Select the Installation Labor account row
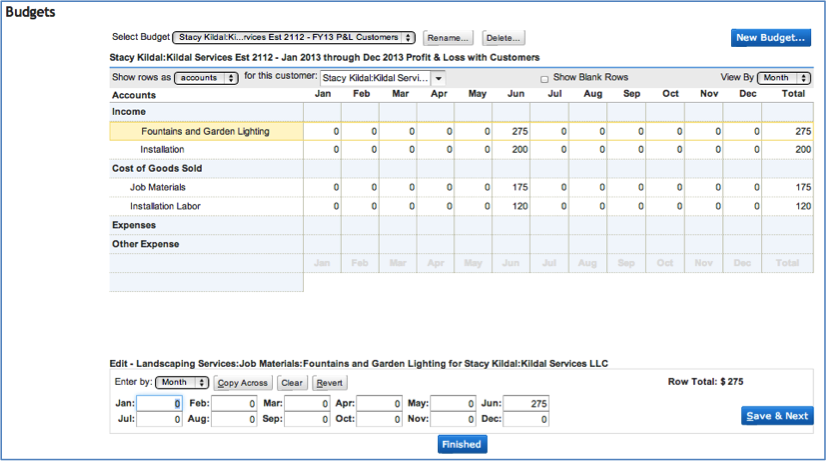The height and width of the screenshot is (461, 826). 165,206
